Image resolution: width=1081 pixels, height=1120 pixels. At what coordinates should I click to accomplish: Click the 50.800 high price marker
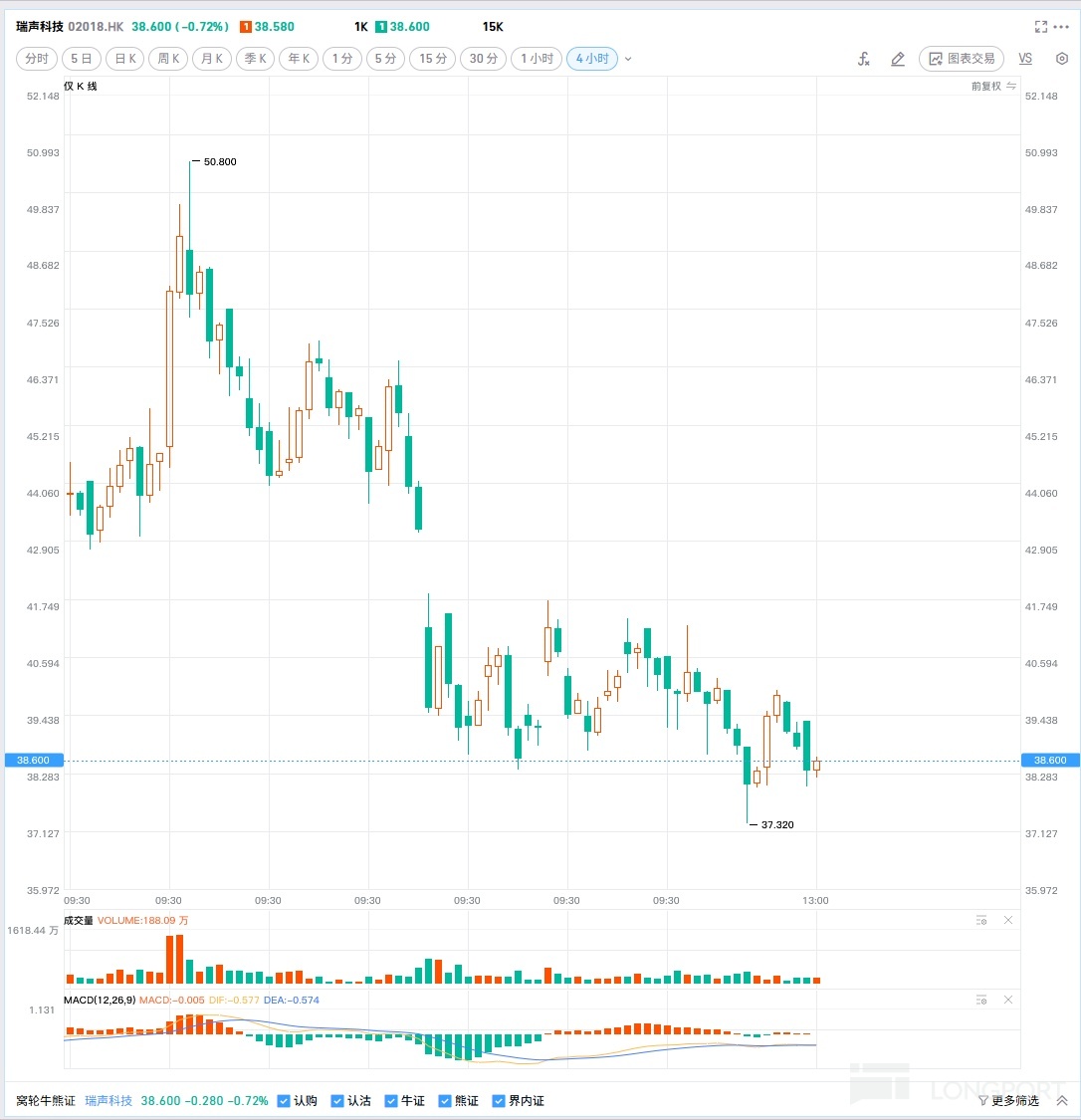point(220,162)
